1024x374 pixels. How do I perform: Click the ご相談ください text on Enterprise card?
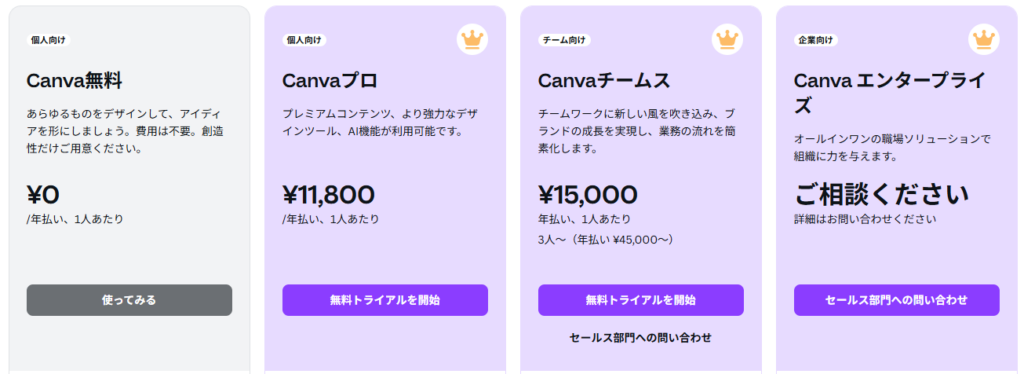click(882, 195)
